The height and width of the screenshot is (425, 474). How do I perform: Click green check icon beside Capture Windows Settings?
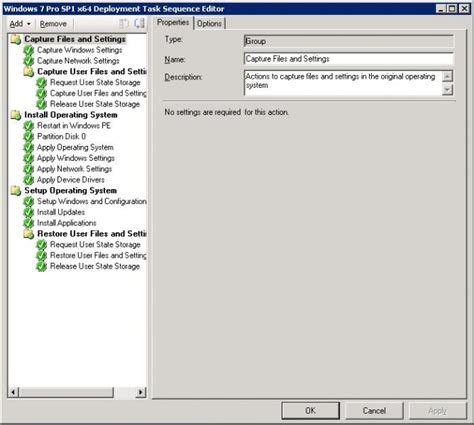(x=29, y=50)
